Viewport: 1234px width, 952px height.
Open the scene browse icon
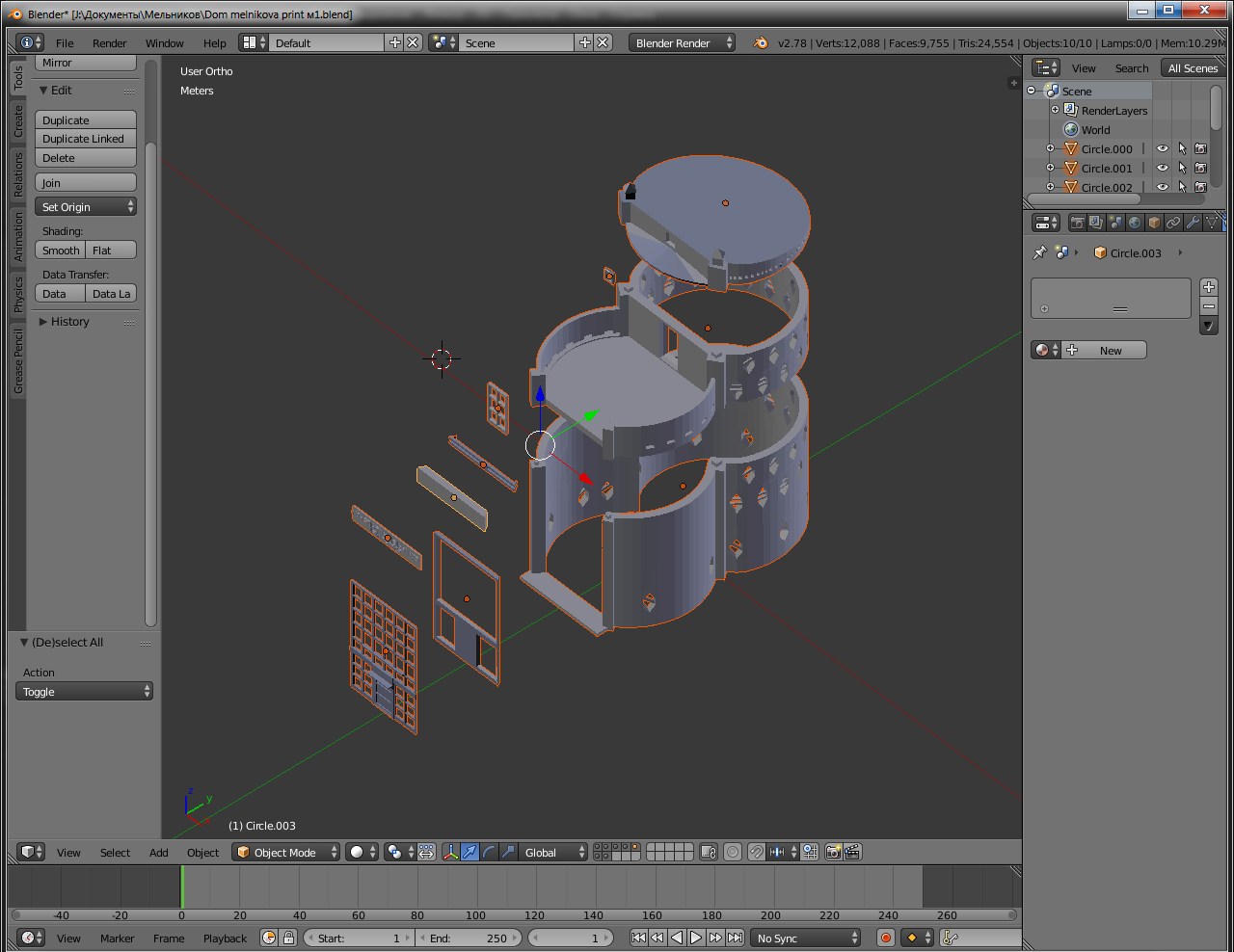click(x=443, y=42)
